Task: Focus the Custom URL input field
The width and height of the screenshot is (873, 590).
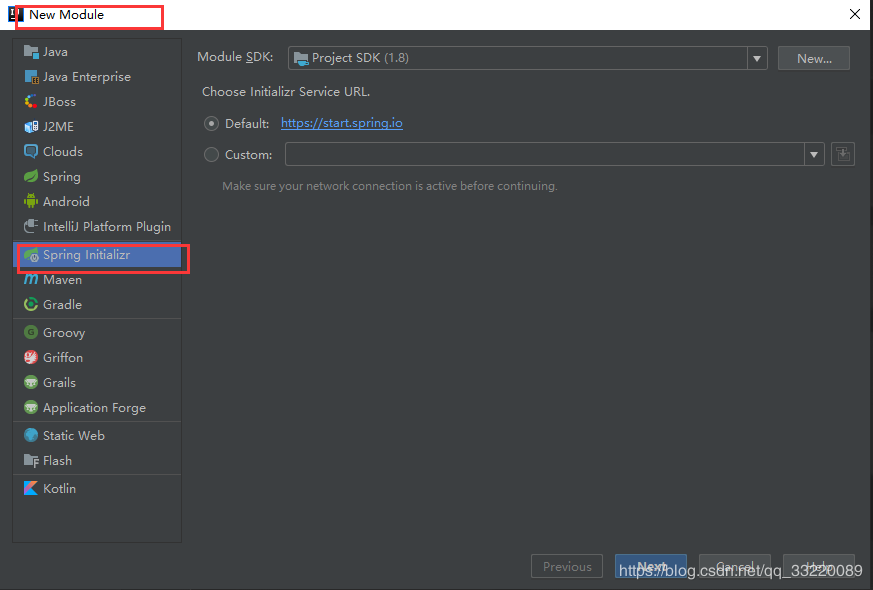Action: pyautogui.click(x=545, y=154)
